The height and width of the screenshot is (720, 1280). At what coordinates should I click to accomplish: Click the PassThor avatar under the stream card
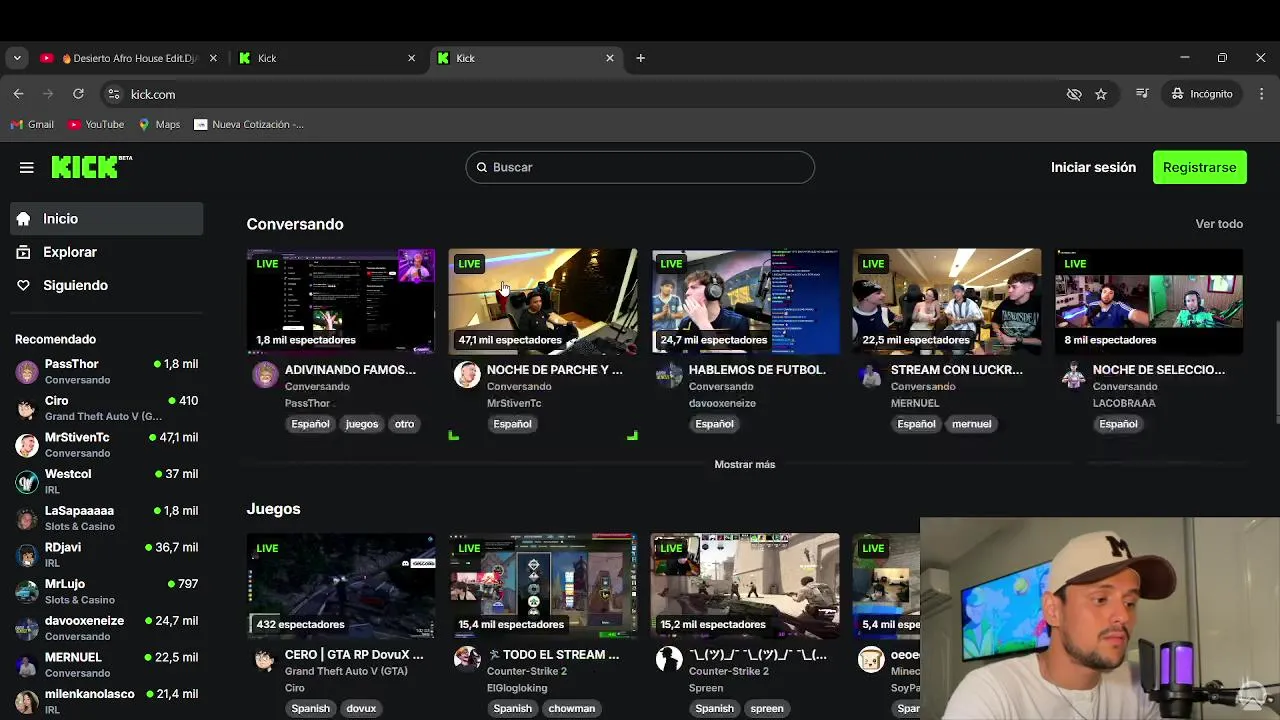point(265,375)
